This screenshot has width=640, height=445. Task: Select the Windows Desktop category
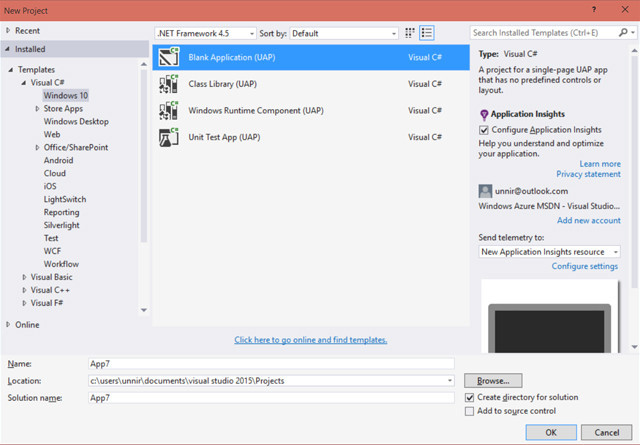coord(76,122)
